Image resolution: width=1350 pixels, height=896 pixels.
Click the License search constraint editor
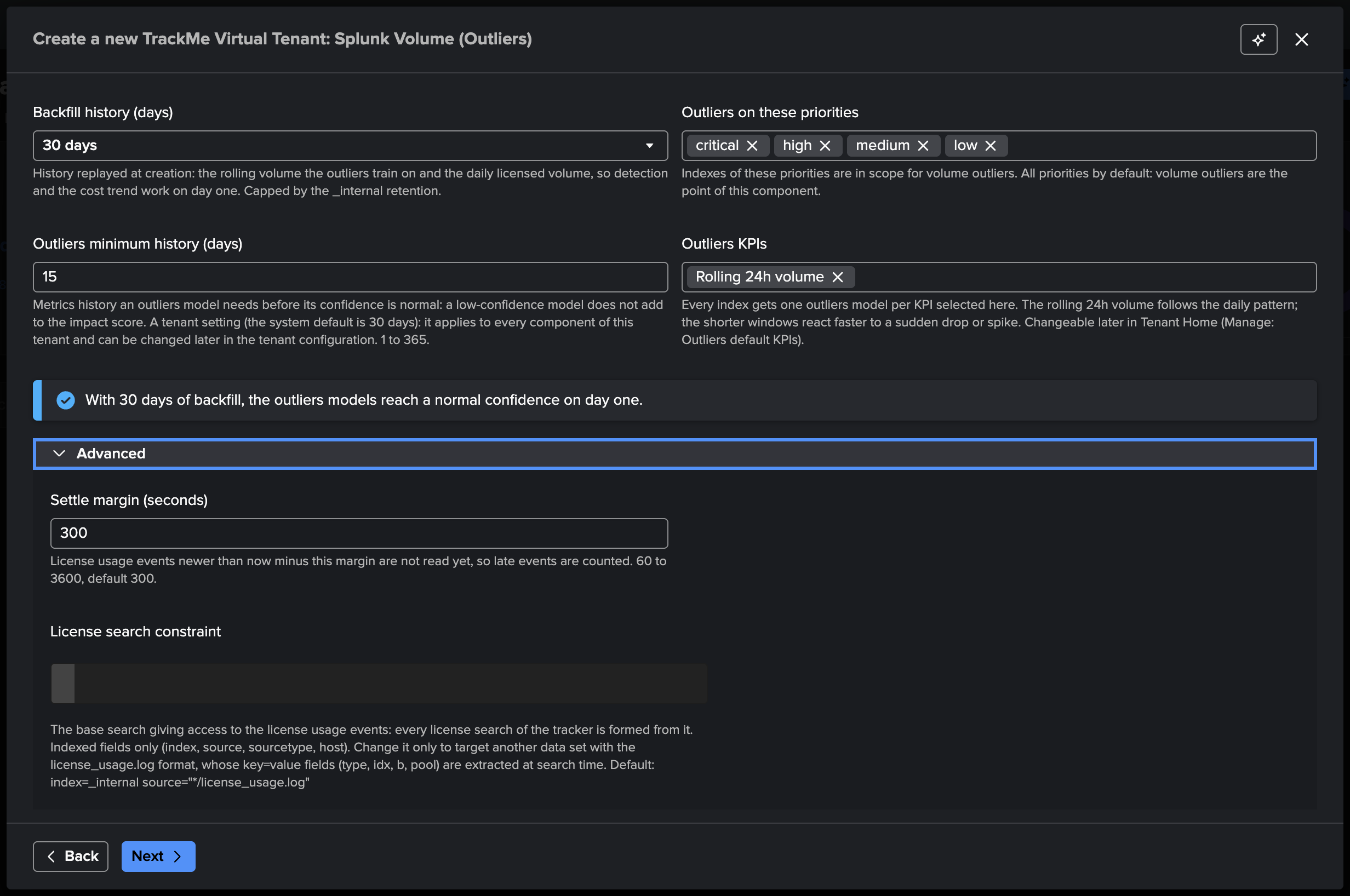(379, 684)
